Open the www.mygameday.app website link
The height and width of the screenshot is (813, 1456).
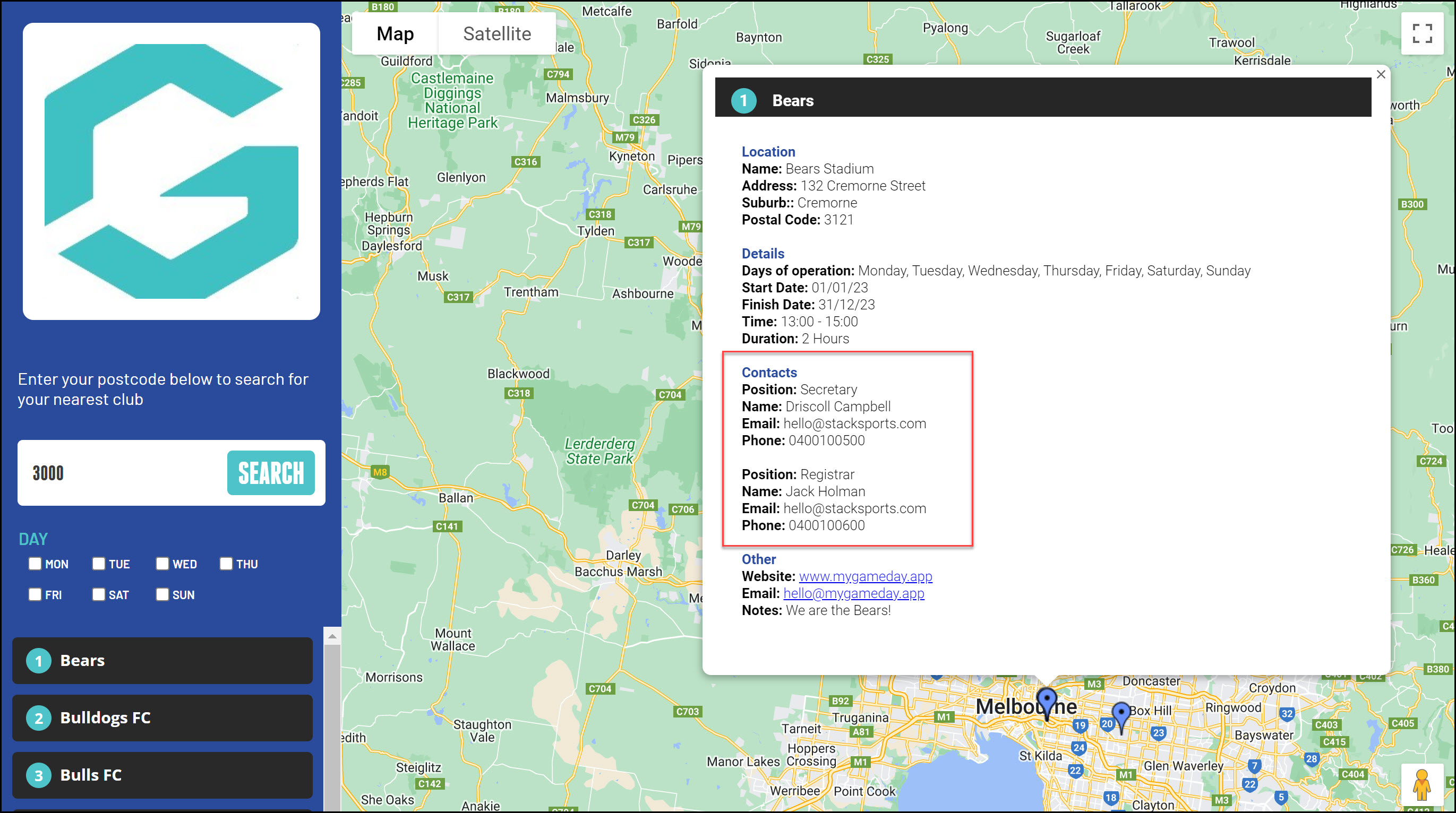[x=865, y=576]
